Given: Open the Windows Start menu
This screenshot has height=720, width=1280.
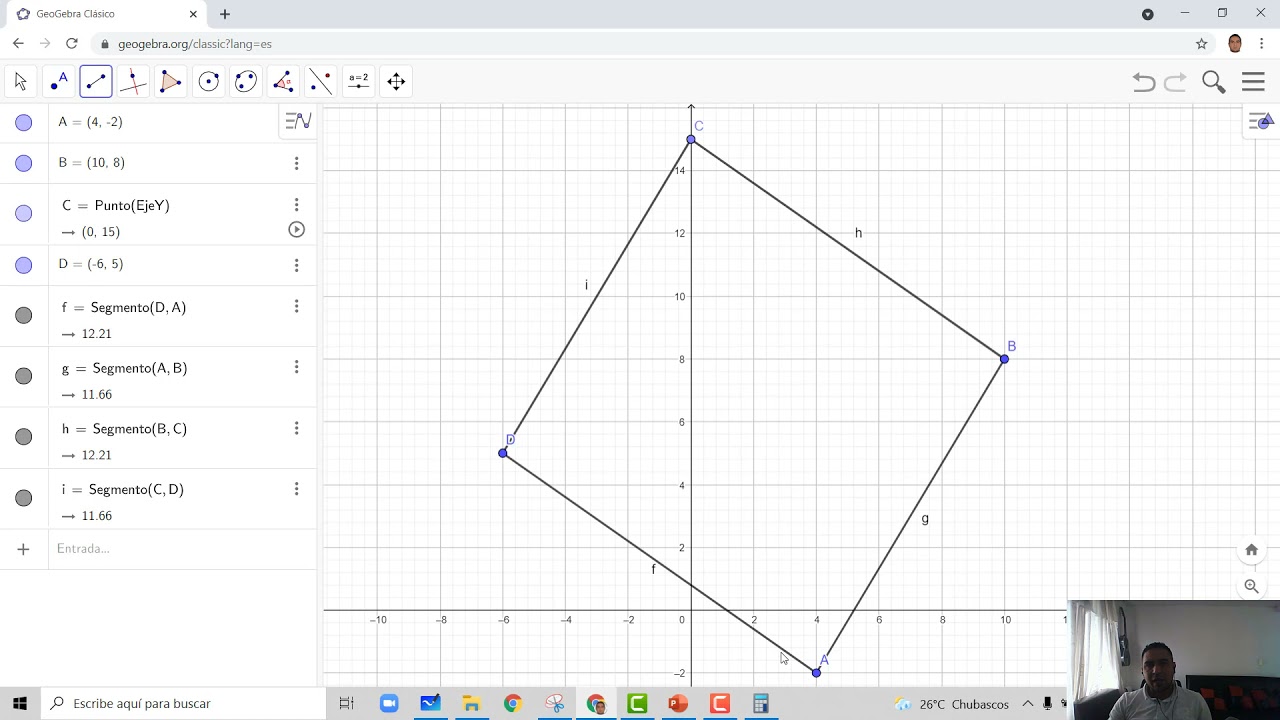Looking at the screenshot, I should (x=20, y=704).
